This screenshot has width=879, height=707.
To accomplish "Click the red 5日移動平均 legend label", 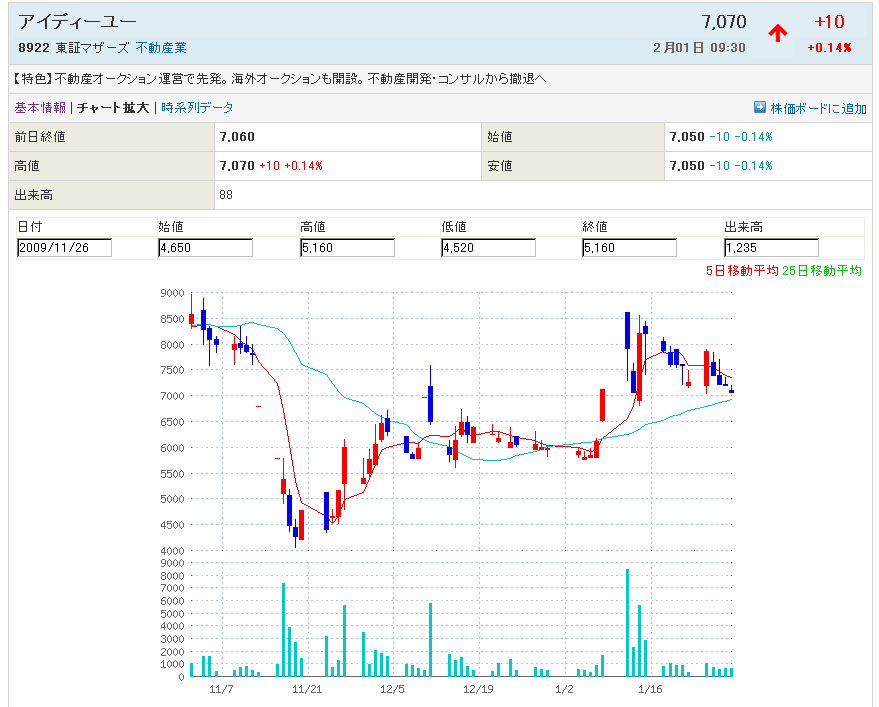I will [741, 270].
